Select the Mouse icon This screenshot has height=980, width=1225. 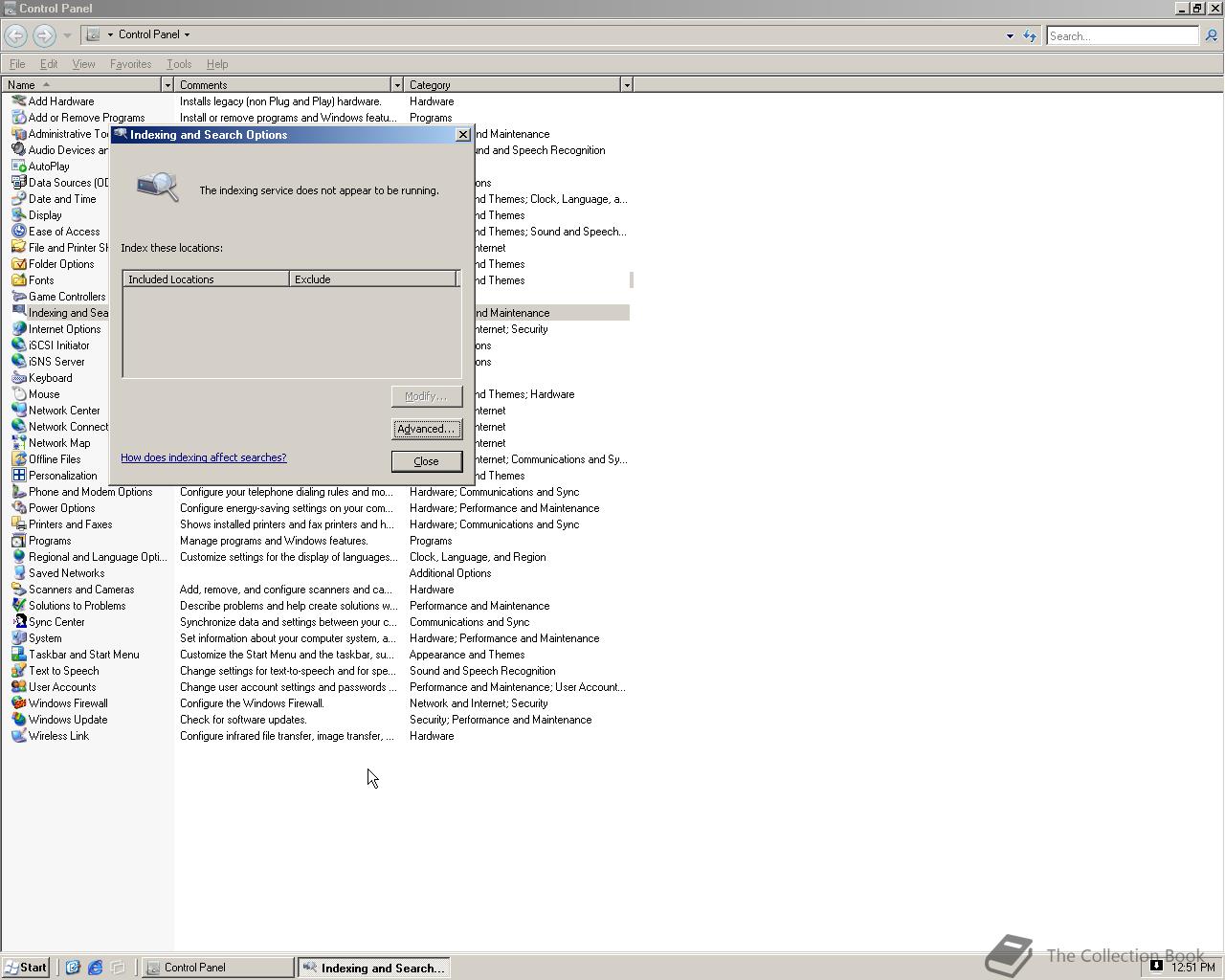pyautogui.click(x=19, y=394)
